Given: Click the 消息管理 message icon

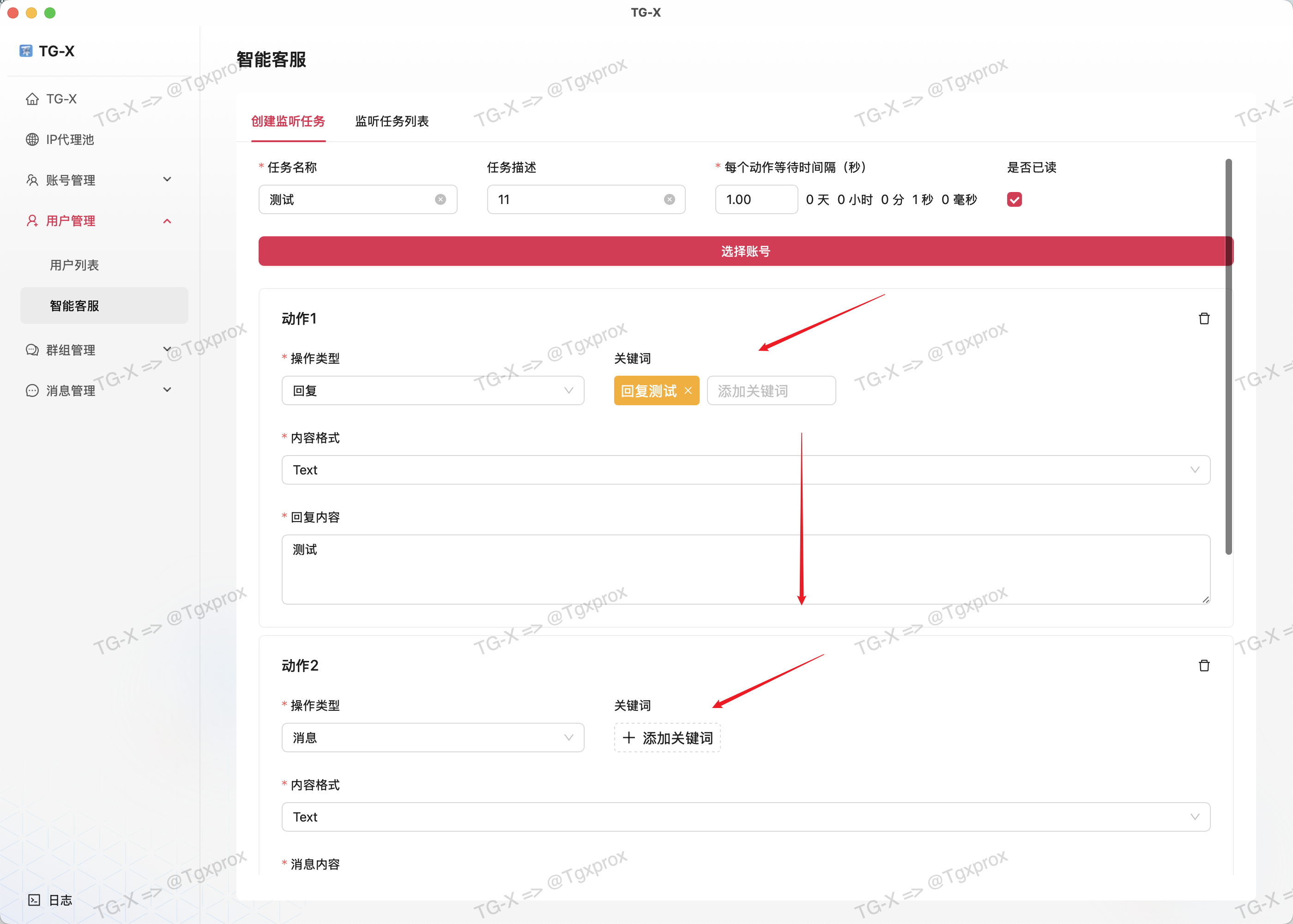Looking at the screenshot, I should [x=32, y=390].
